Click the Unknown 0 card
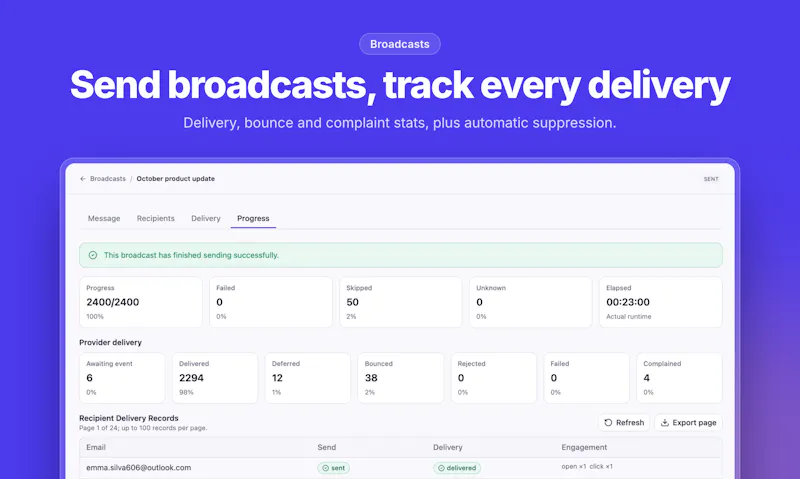800x479 pixels. point(531,302)
